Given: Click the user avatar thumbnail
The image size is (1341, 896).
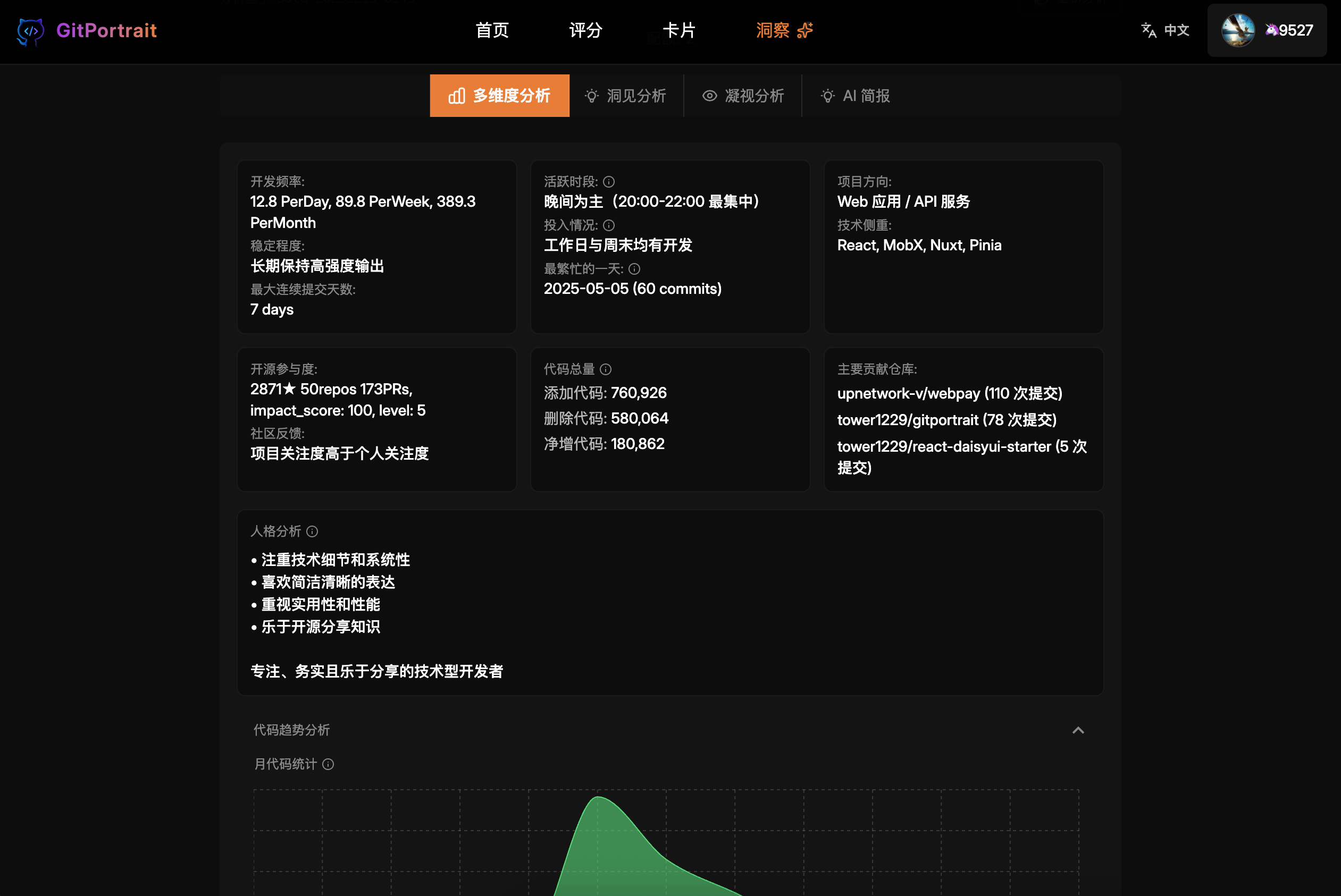Looking at the screenshot, I should click(1237, 30).
